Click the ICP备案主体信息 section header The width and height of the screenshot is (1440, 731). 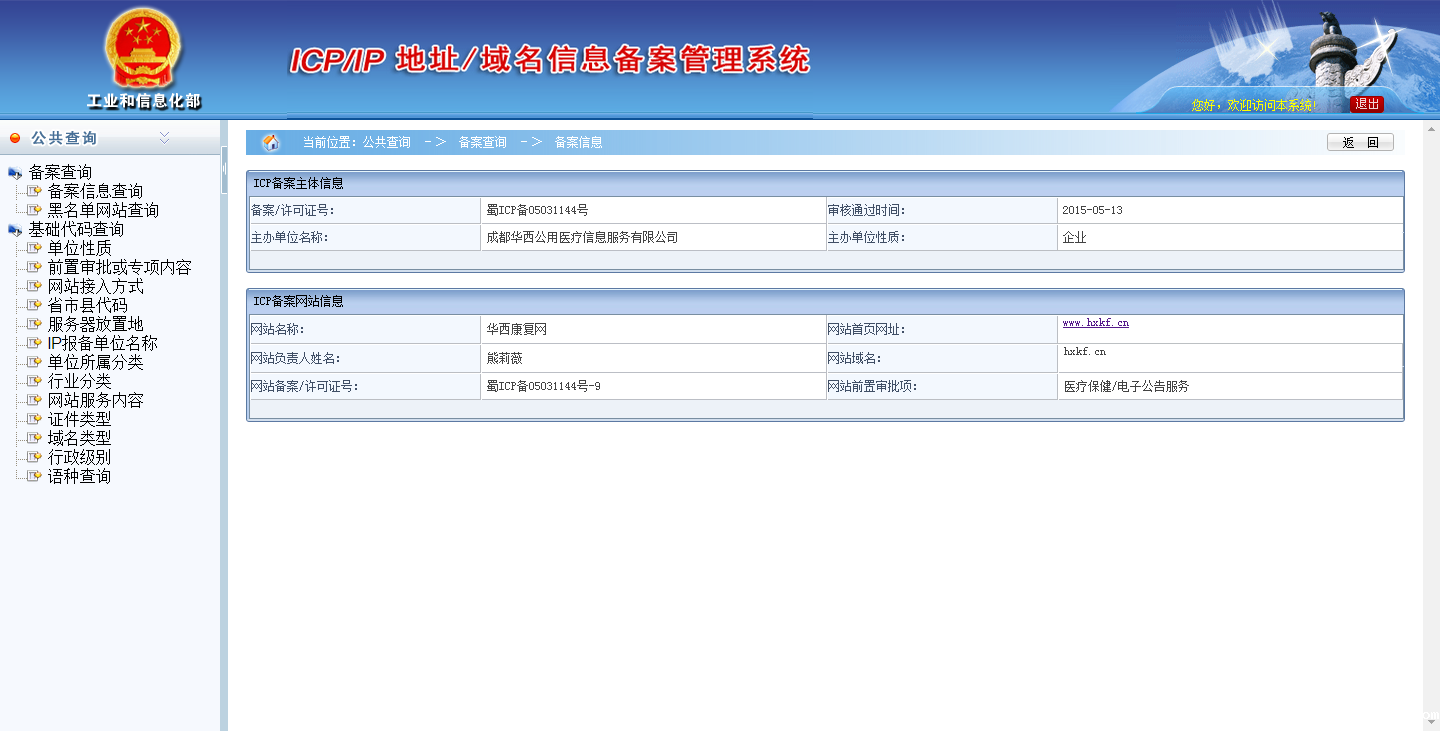click(298, 184)
